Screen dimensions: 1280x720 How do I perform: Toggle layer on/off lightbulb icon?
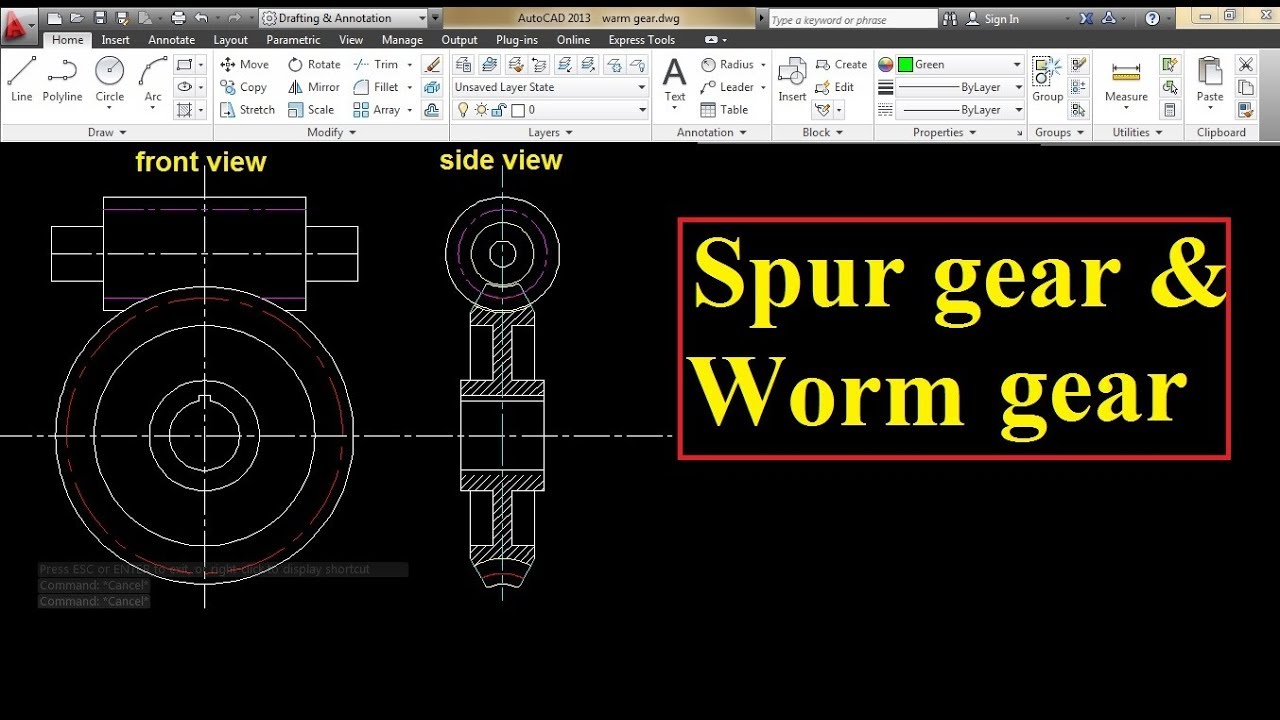(463, 110)
